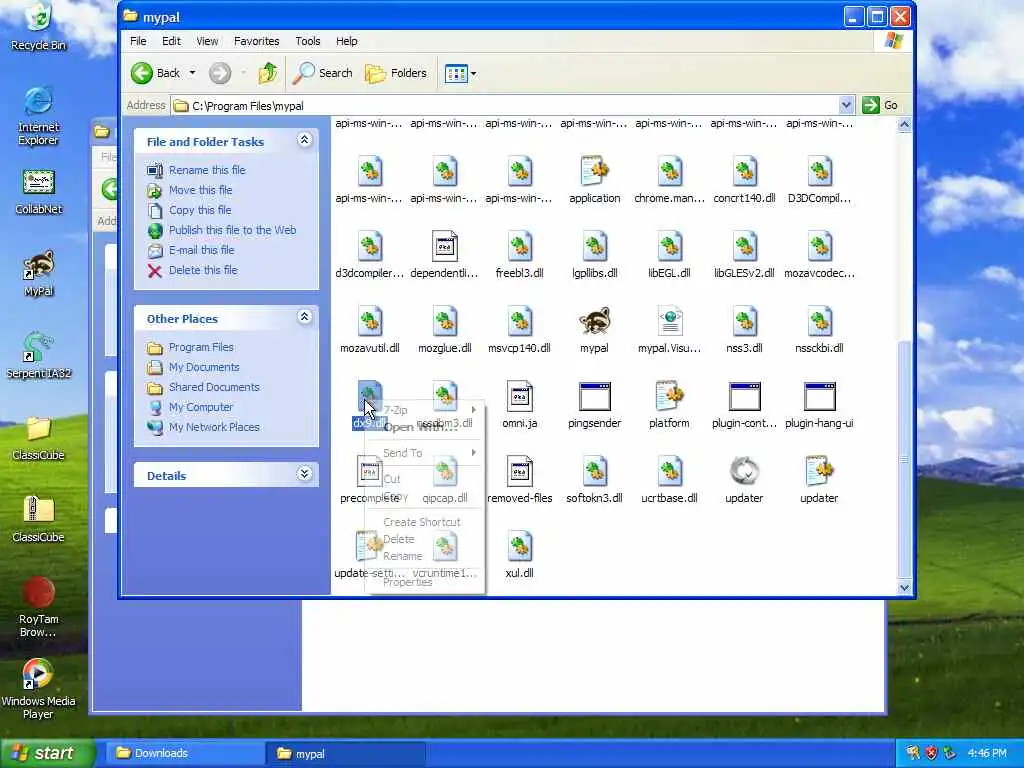This screenshot has height=768, width=1024.
Task: Select the dependentlibs file
Action: point(444,255)
